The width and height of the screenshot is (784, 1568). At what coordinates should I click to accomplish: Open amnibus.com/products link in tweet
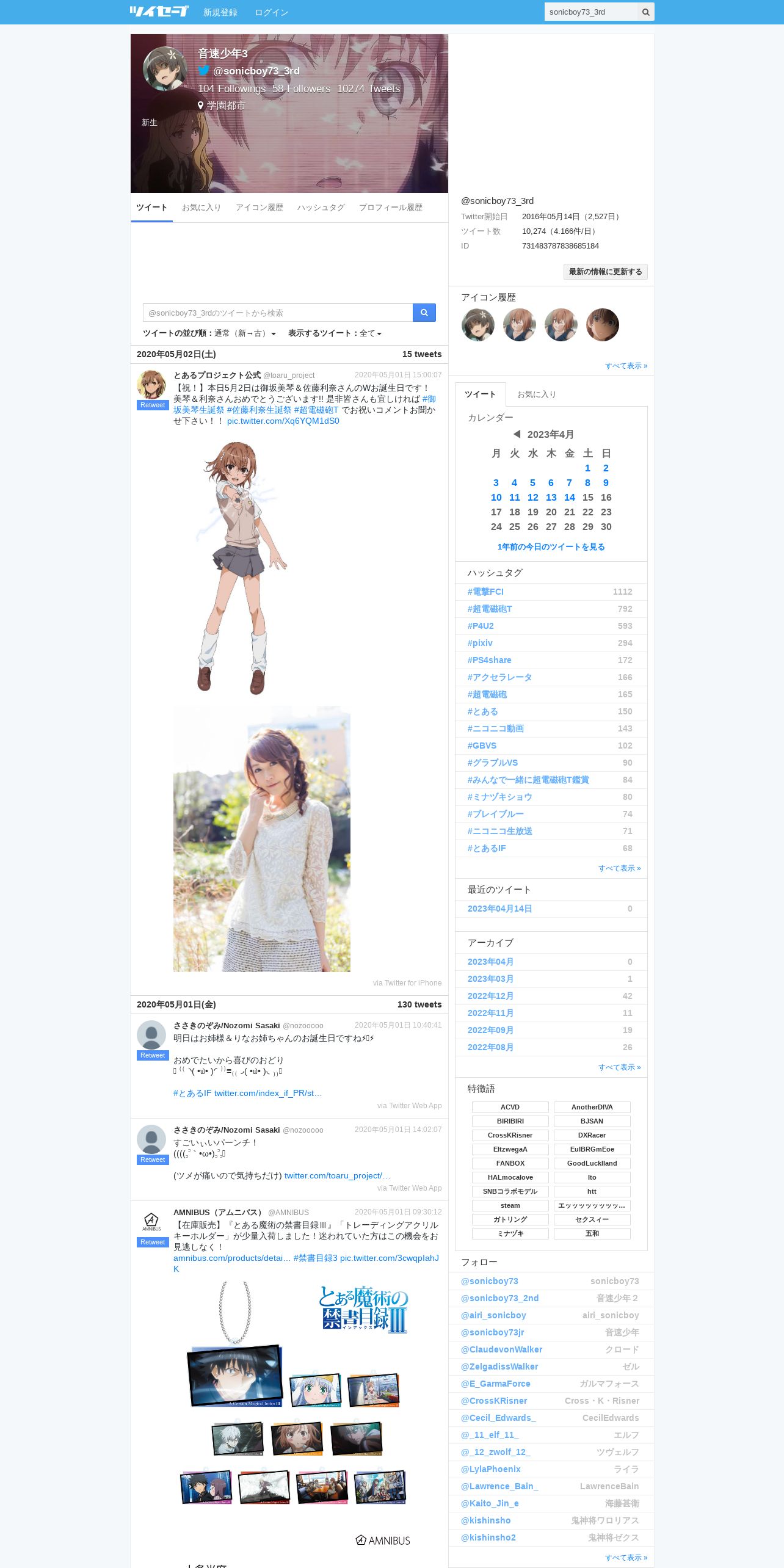(x=232, y=1258)
